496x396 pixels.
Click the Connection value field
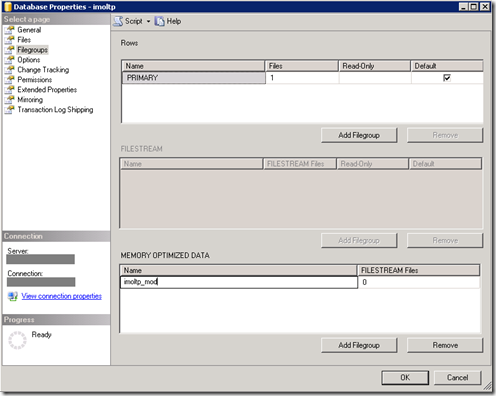pos(41,282)
